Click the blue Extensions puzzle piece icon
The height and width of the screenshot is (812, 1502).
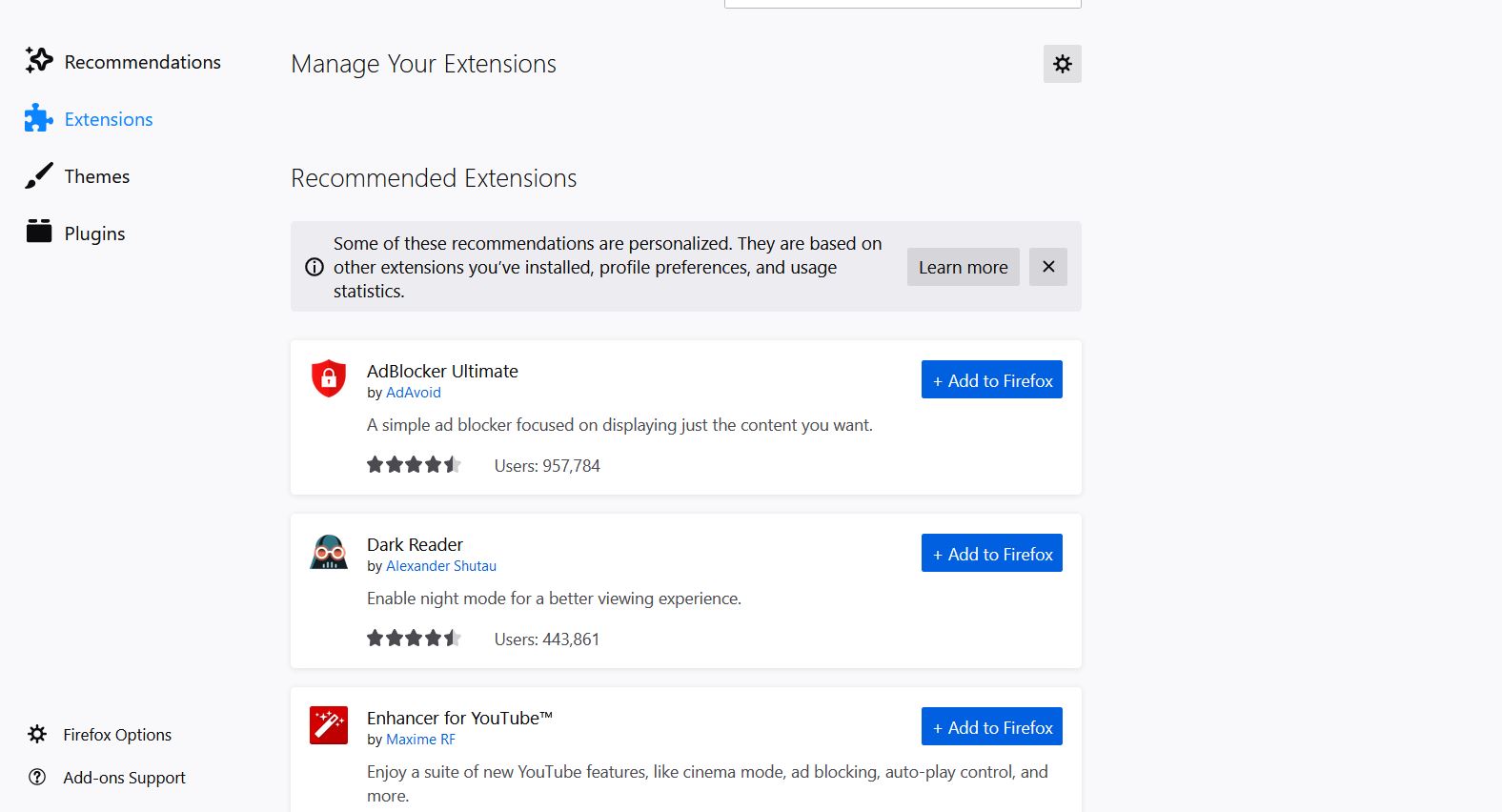pyautogui.click(x=39, y=118)
